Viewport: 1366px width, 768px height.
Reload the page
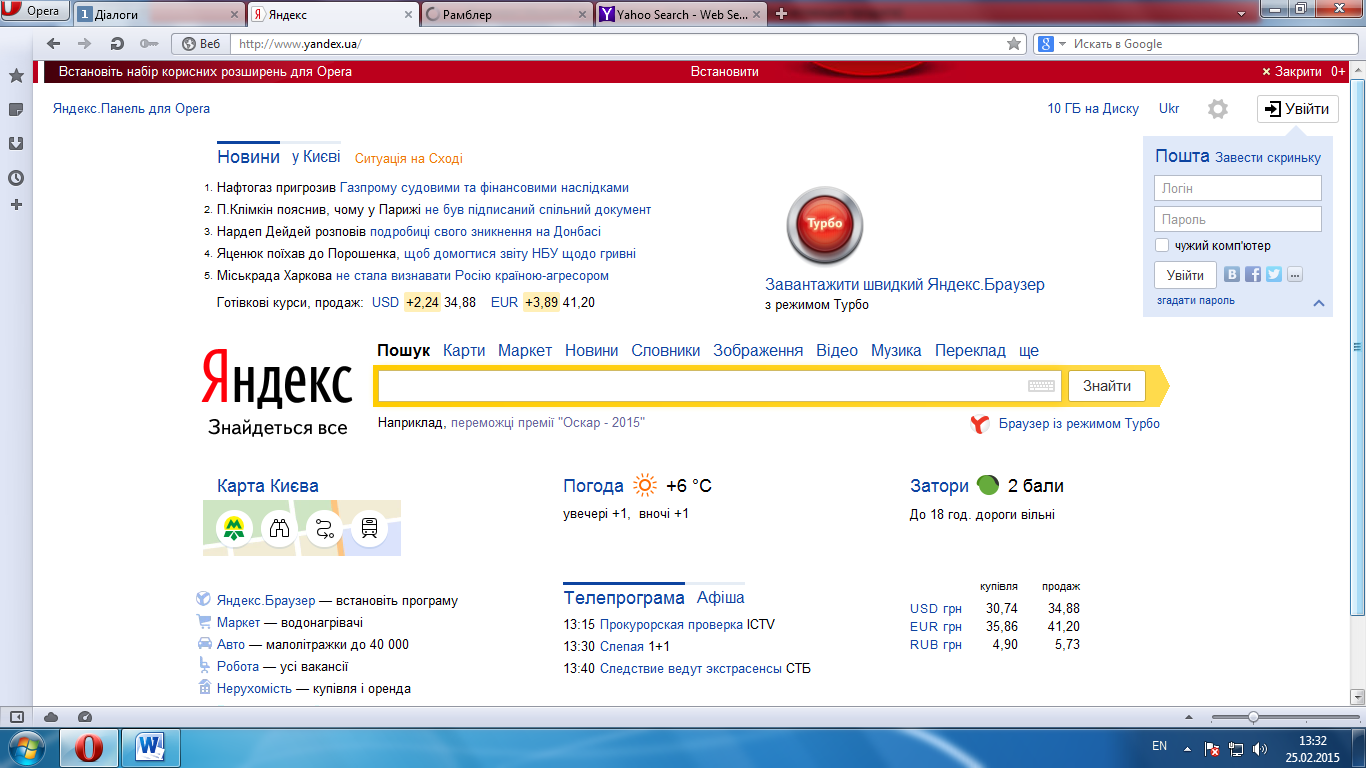pos(117,44)
